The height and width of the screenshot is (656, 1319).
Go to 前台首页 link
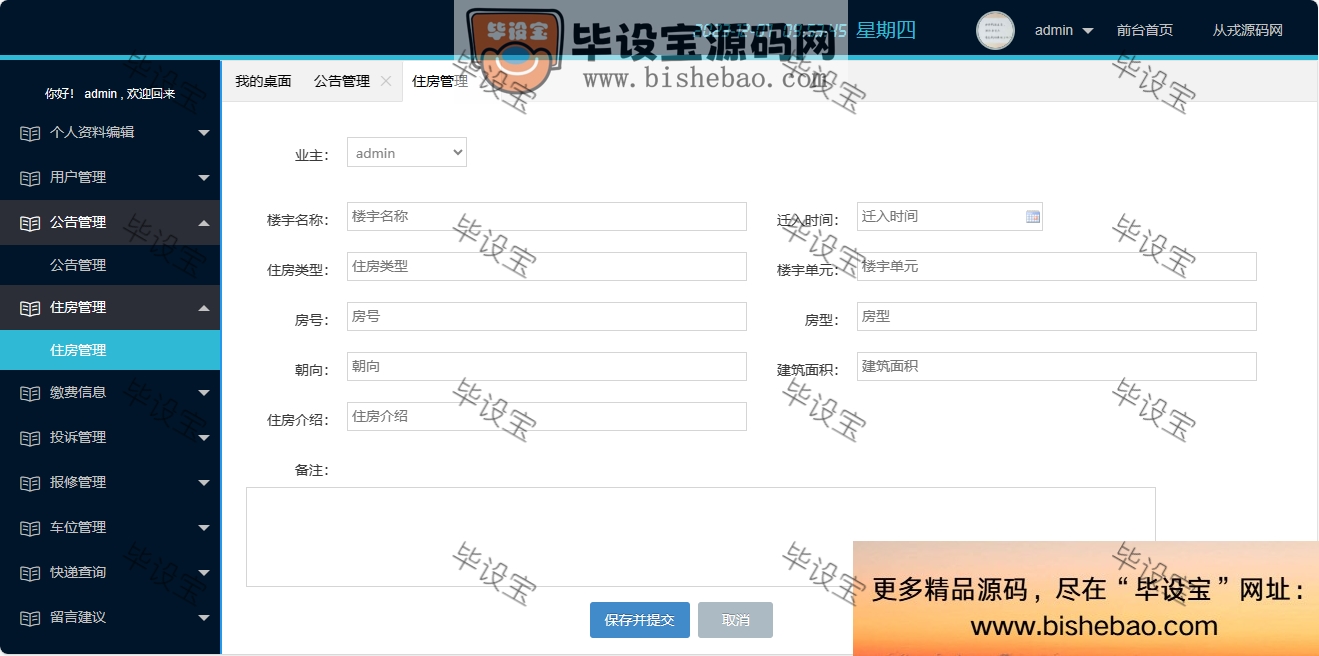(x=1145, y=30)
